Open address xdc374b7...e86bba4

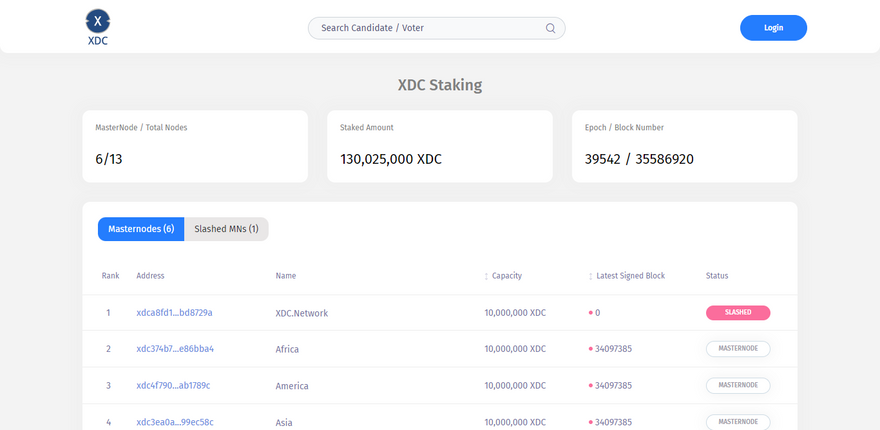(x=175, y=349)
